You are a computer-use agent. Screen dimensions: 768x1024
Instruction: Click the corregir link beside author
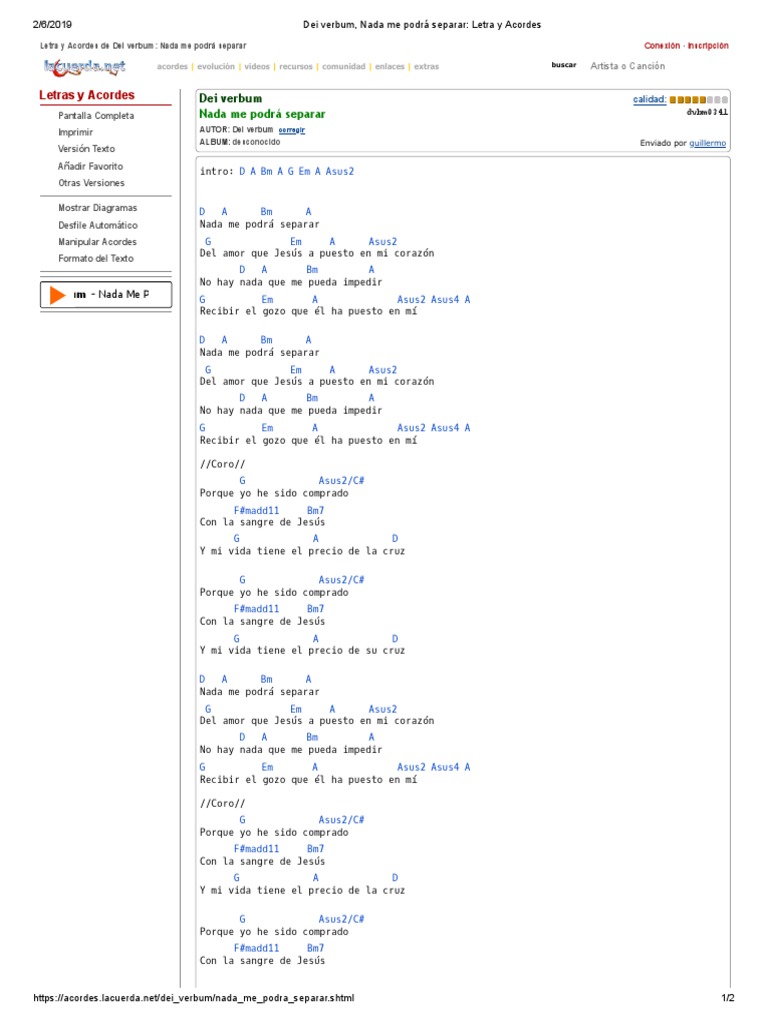click(292, 130)
